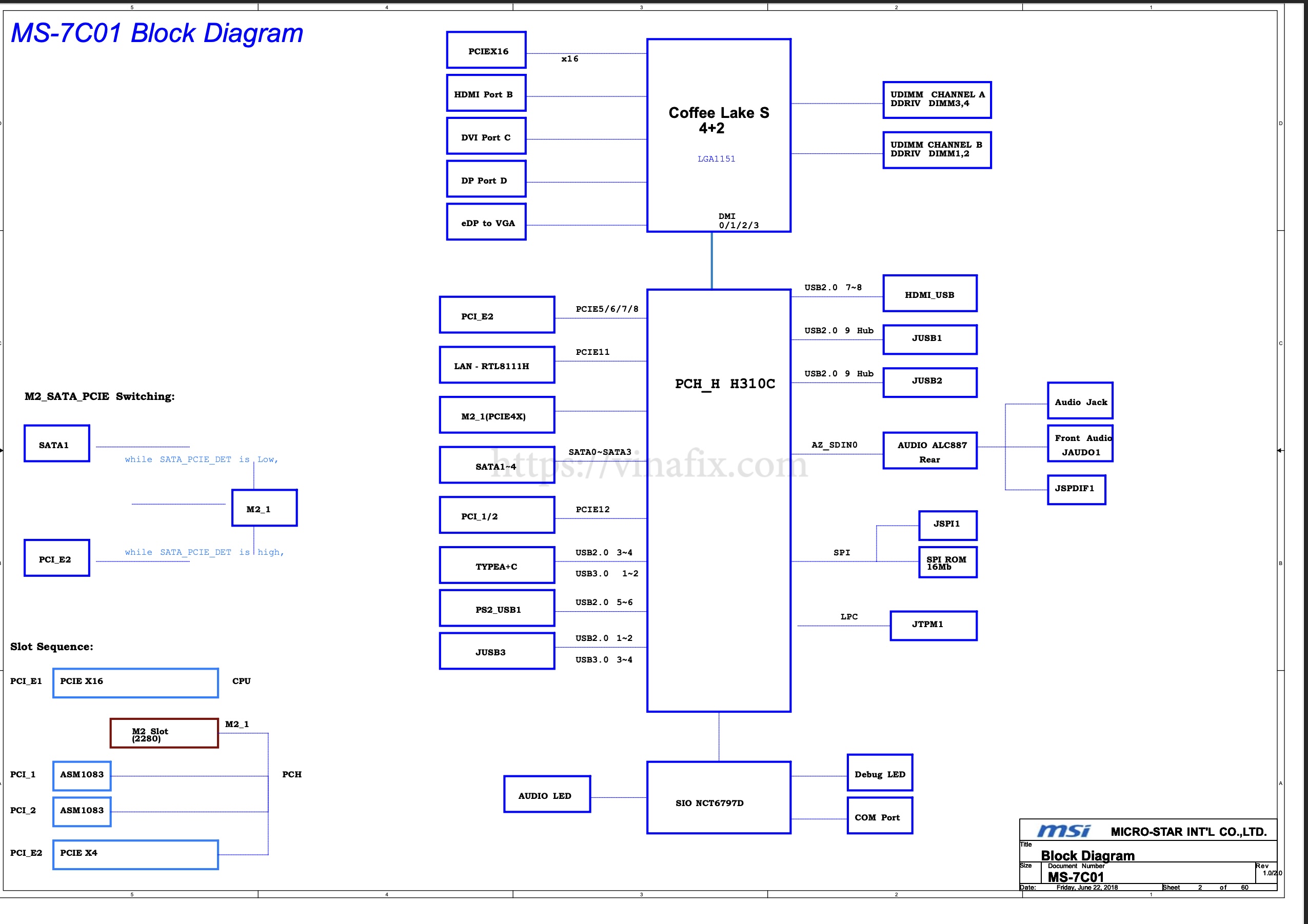The width and height of the screenshot is (1308, 924).
Task: Select the COM Port box
Action: coord(880,815)
